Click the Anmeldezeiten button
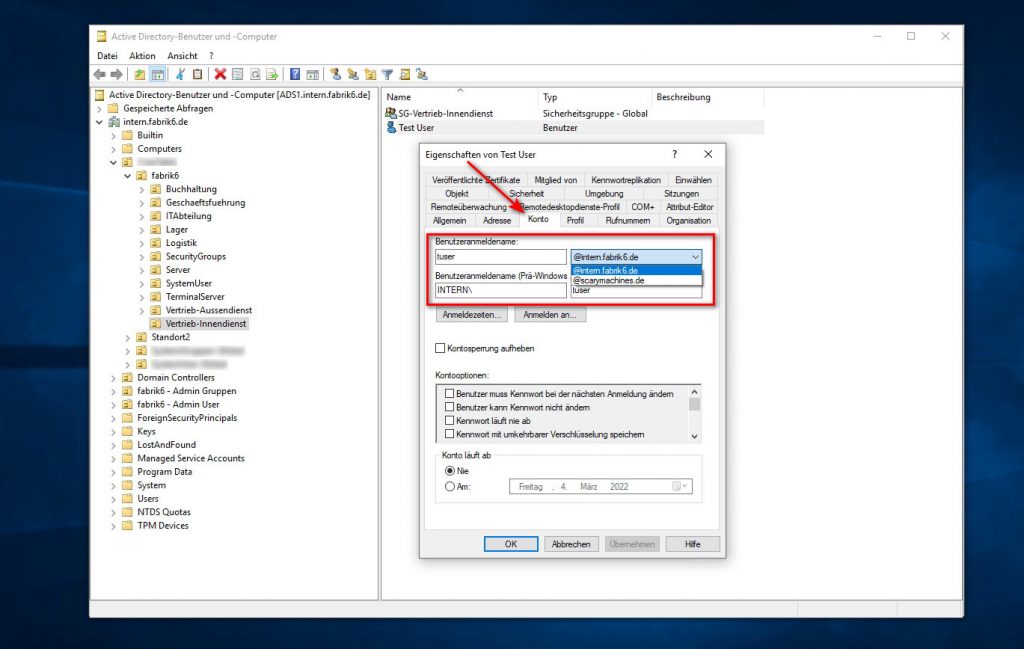This screenshot has height=649, width=1024. click(x=469, y=315)
